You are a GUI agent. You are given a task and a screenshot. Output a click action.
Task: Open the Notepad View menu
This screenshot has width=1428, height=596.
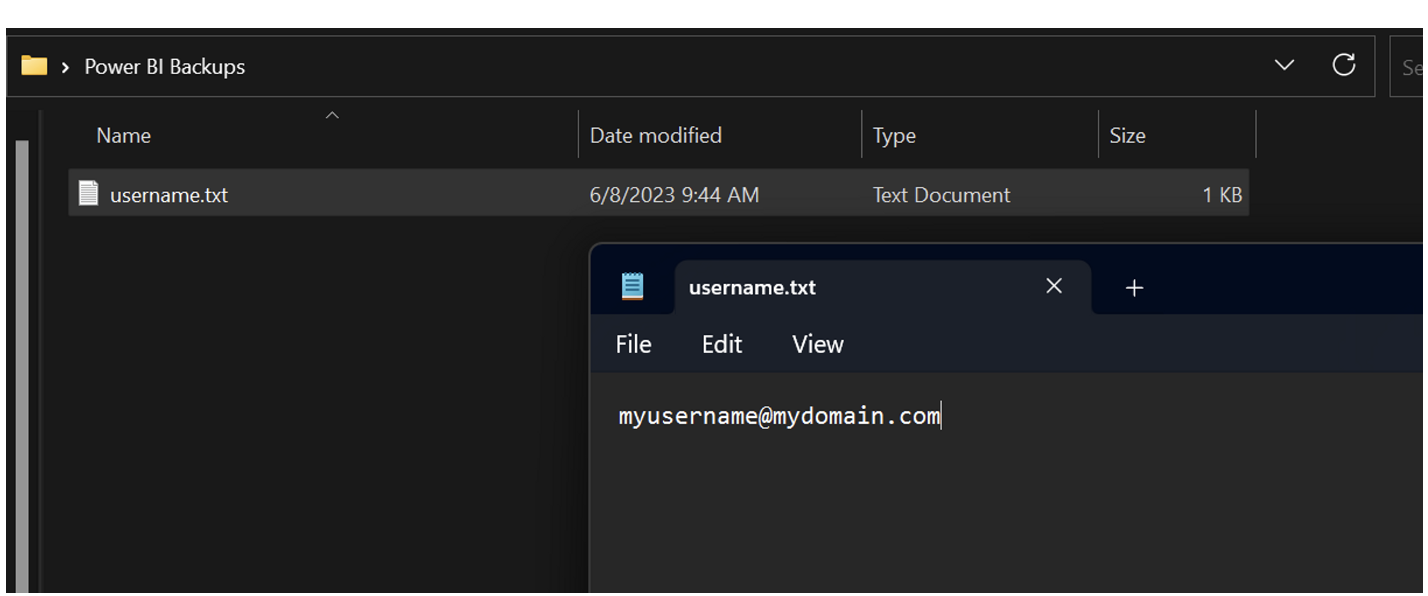pyautogui.click(x=818, y=344)
